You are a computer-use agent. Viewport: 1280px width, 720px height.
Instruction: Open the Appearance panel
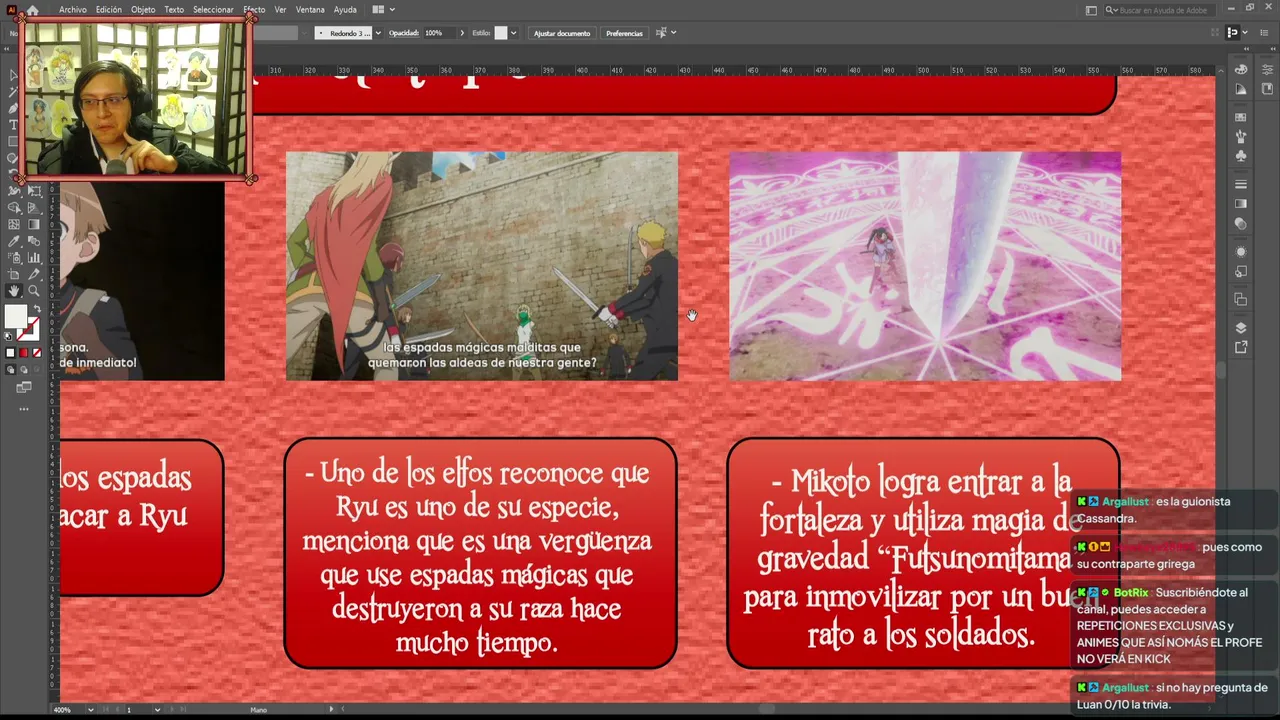[x=1241, y=252]
